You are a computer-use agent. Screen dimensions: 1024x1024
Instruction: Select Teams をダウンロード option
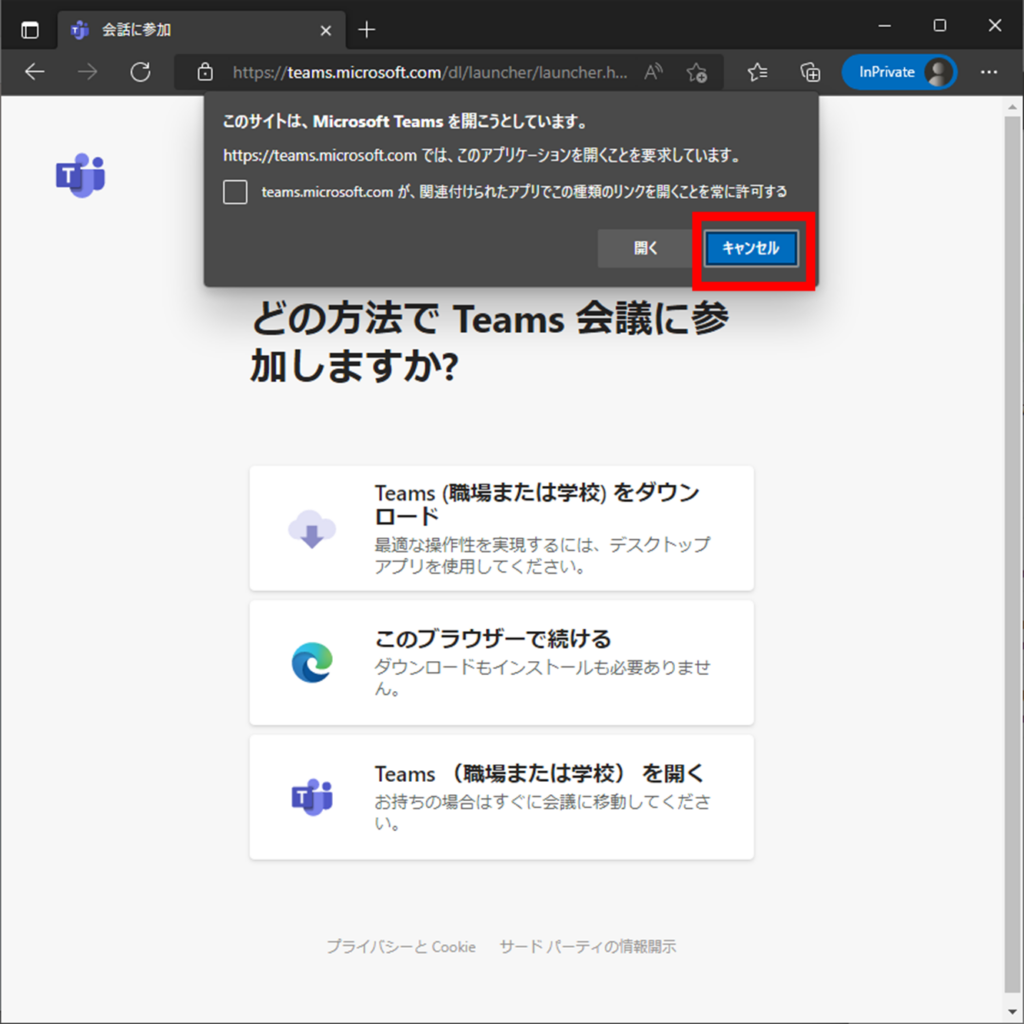[501, 528]
